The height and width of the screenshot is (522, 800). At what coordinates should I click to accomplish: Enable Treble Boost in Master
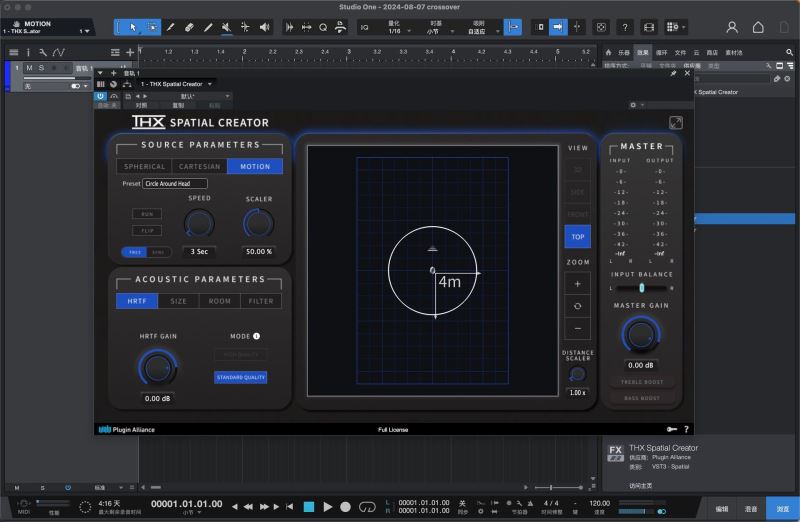pos(642,382)
